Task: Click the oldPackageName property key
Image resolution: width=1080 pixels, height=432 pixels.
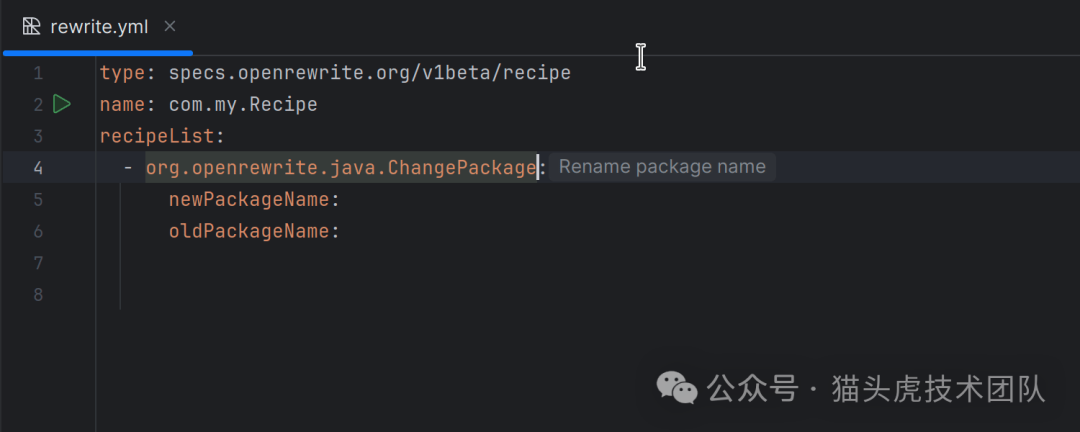Action: (249, 231)
